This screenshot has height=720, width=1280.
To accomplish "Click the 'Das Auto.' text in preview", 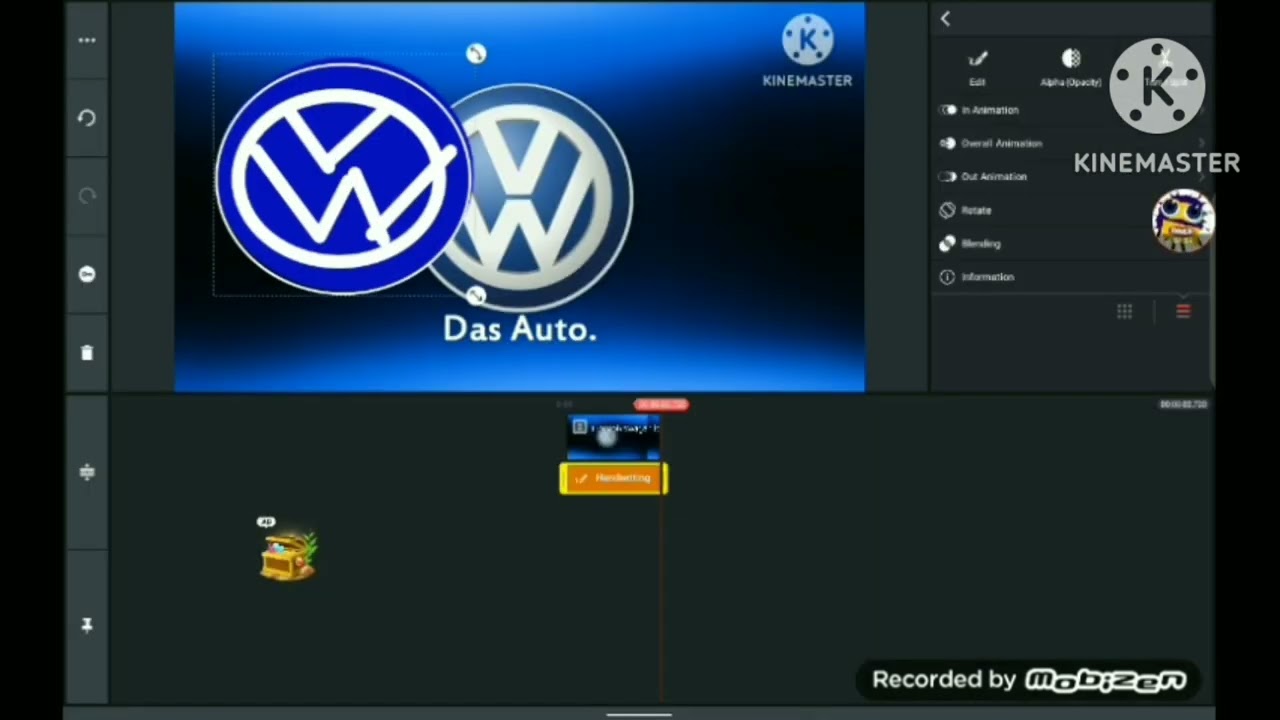I will 520,329.
